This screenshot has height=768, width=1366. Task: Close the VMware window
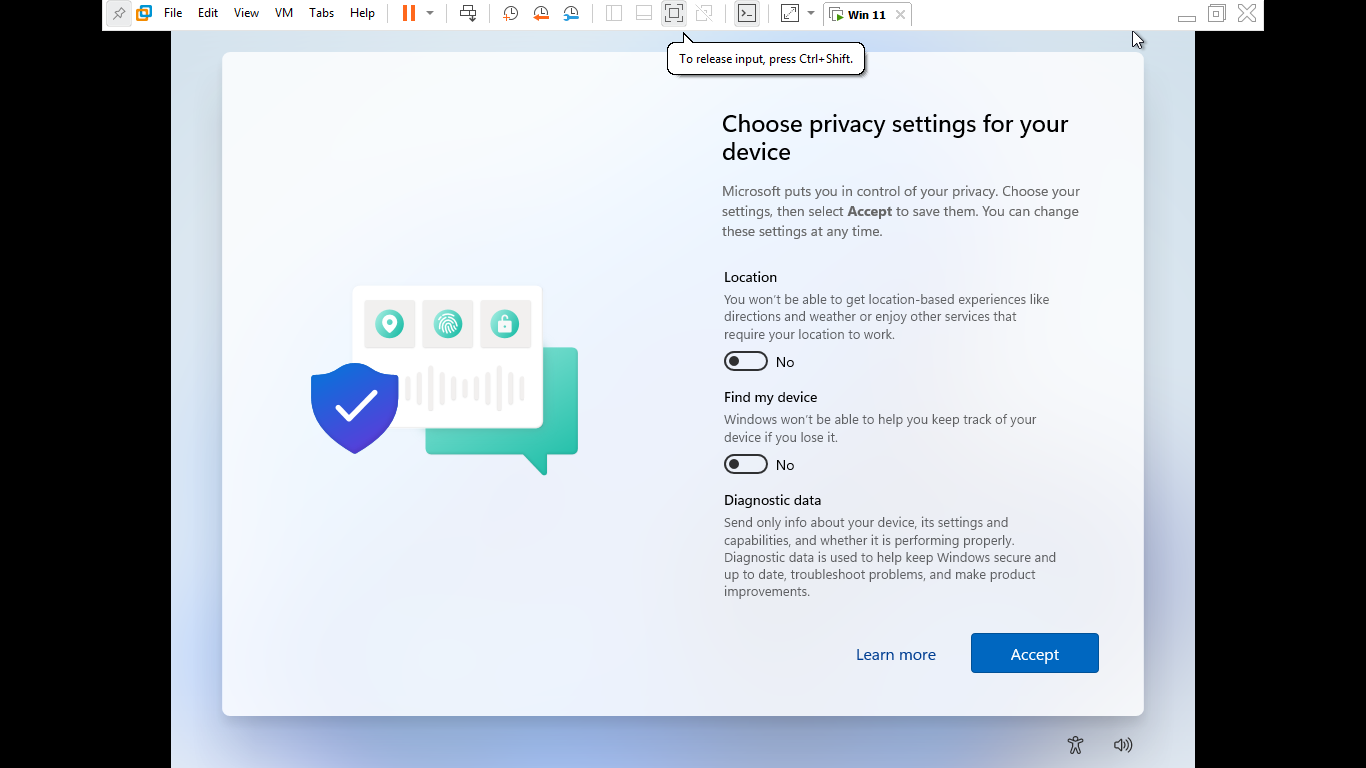[x=1247, y=14]
